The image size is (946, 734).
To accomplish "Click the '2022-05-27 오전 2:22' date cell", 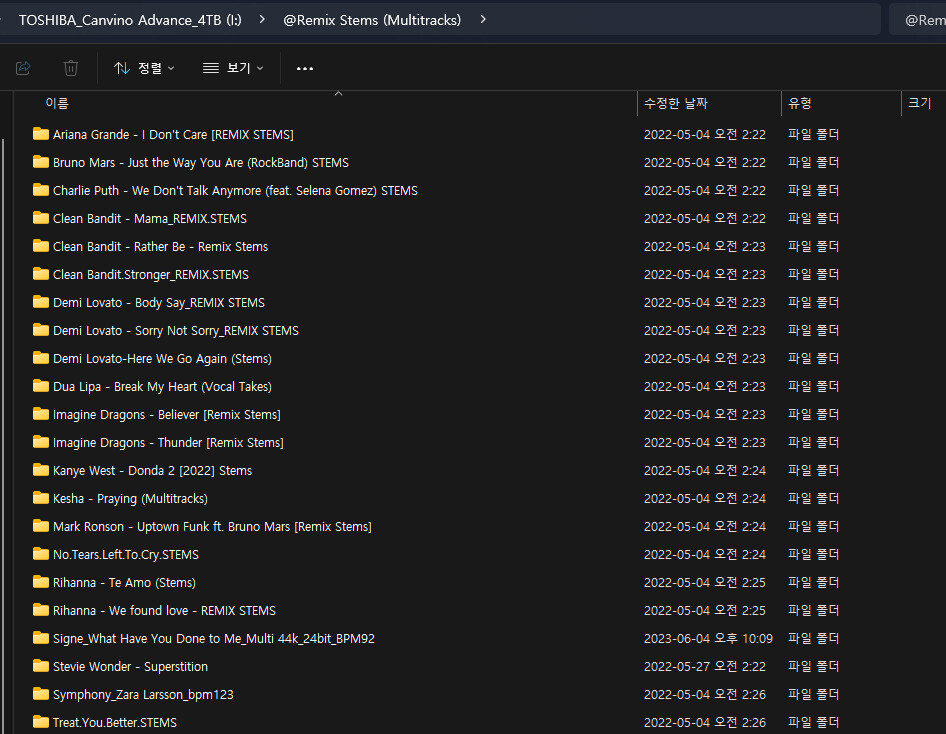I will coord(705,666).
